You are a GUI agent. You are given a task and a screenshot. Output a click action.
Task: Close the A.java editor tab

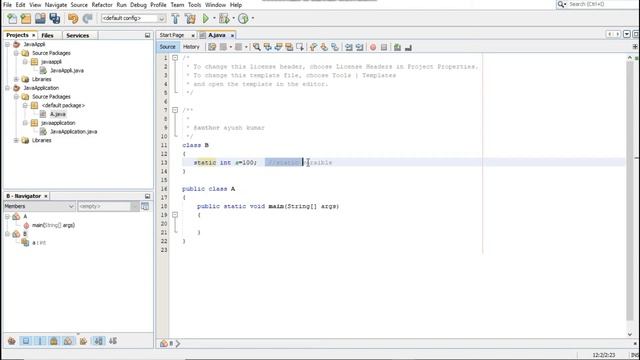[x=232, y=36]
